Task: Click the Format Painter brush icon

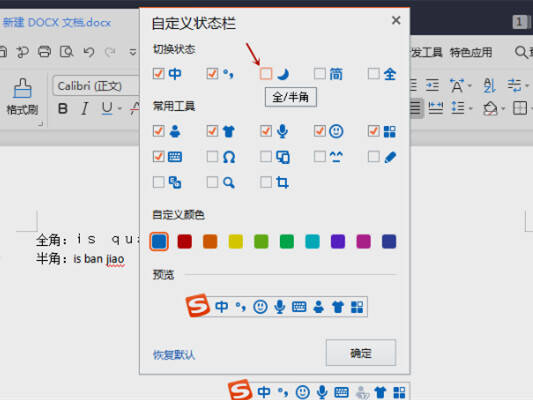Action: pos(22,88)
